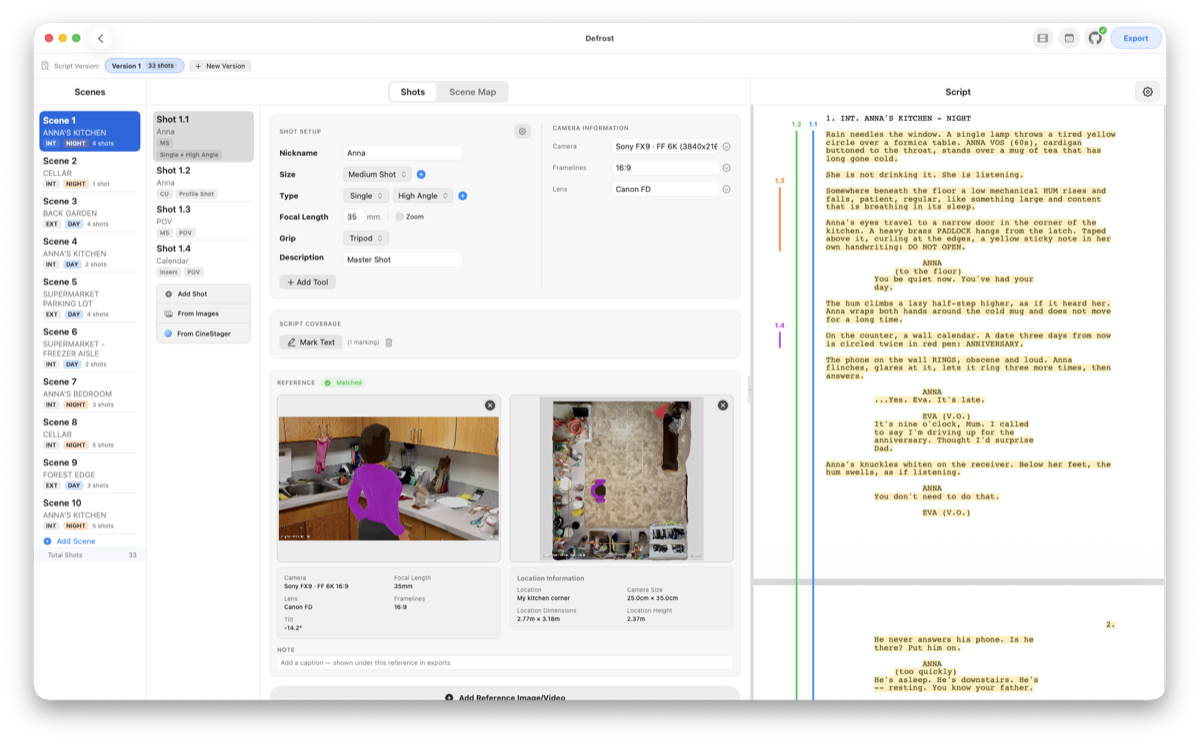Click Add Shot in shot list
The height and width of the screenshot is (744, 1200).
203,294
